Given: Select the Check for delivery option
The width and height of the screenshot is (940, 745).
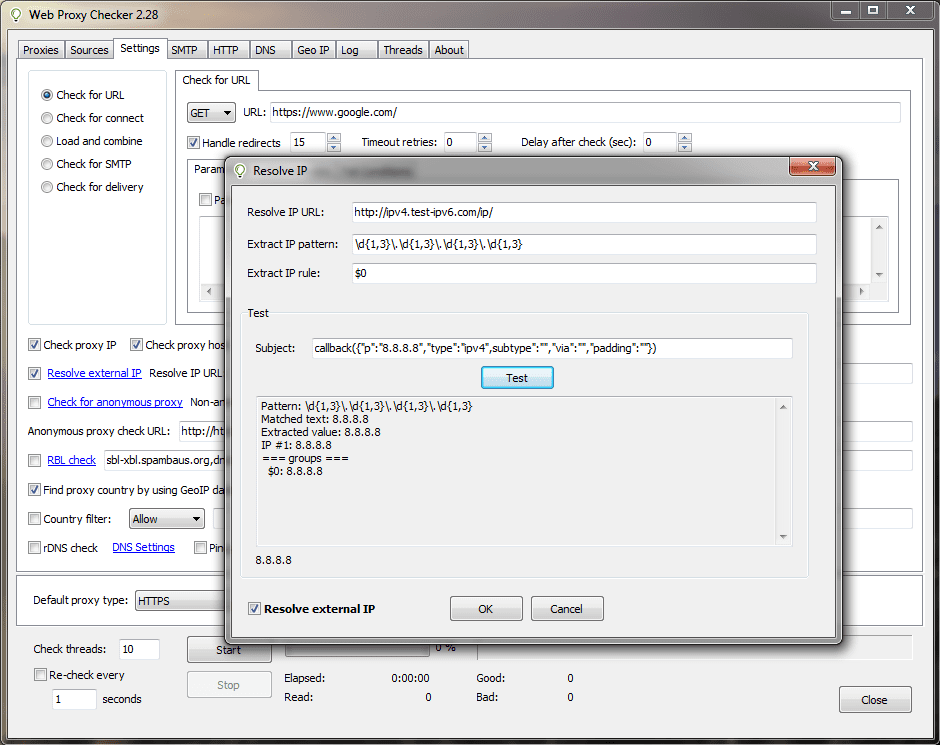Looking at the screenshot, I should (x=47, y=187).
